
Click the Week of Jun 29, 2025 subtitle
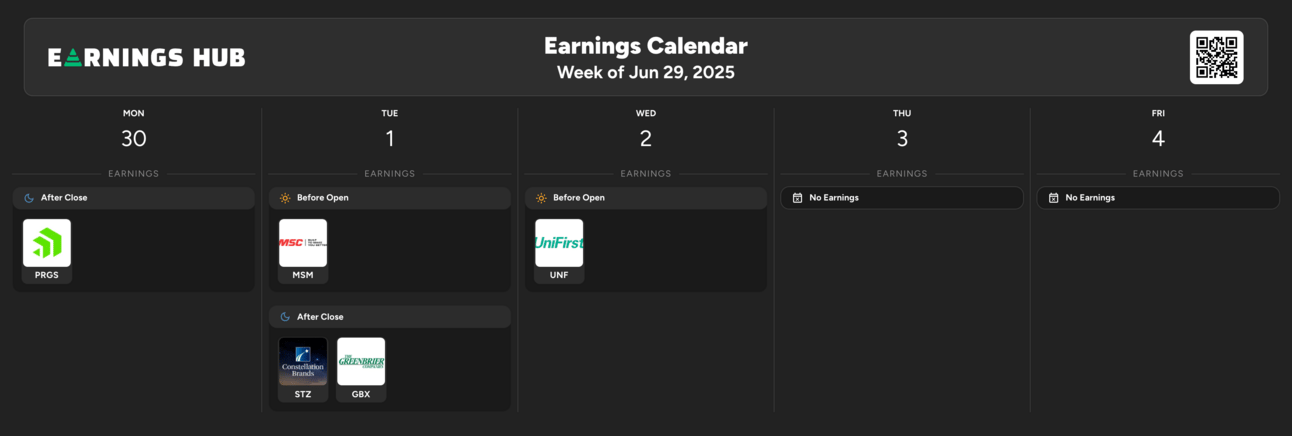click(646, 72)
